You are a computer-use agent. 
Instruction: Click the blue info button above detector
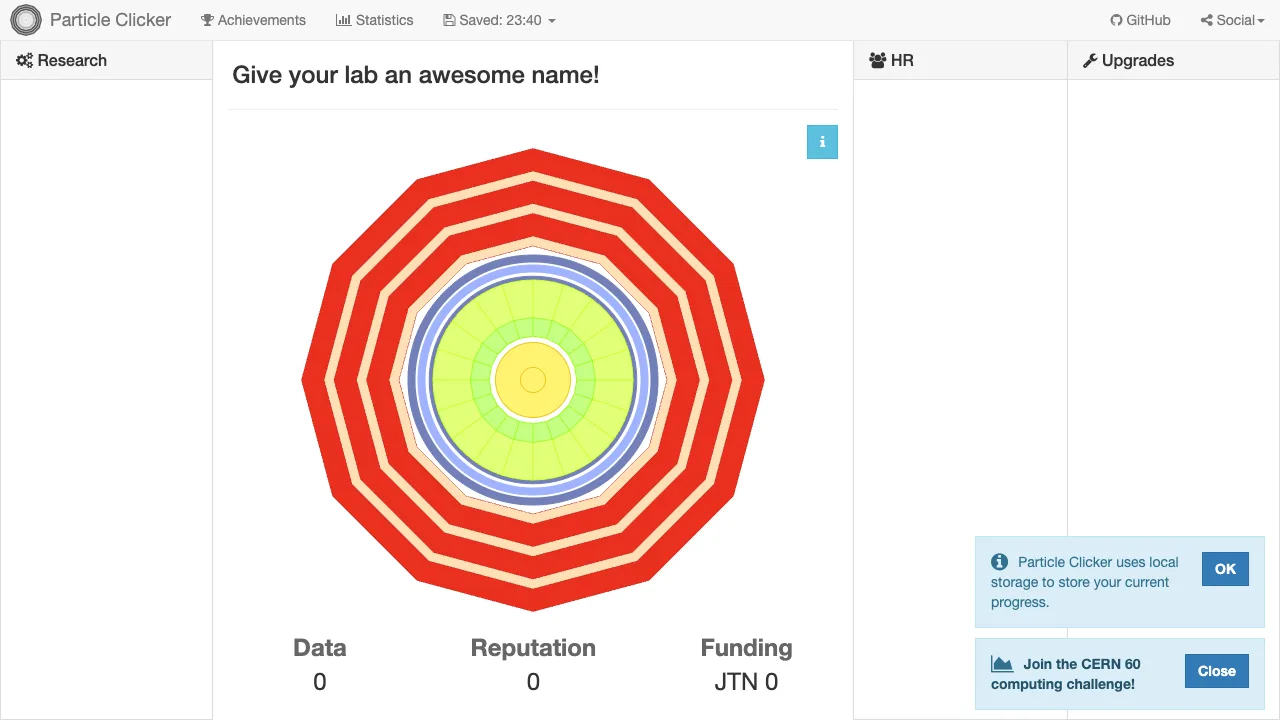click(822, 142)
